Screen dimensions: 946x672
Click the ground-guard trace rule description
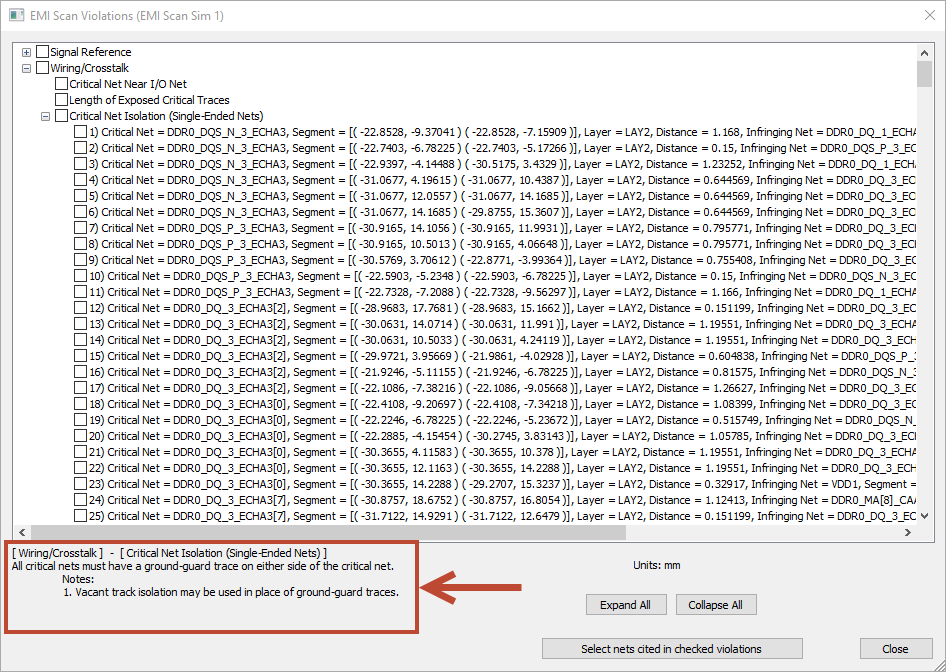tap(202, 566)
